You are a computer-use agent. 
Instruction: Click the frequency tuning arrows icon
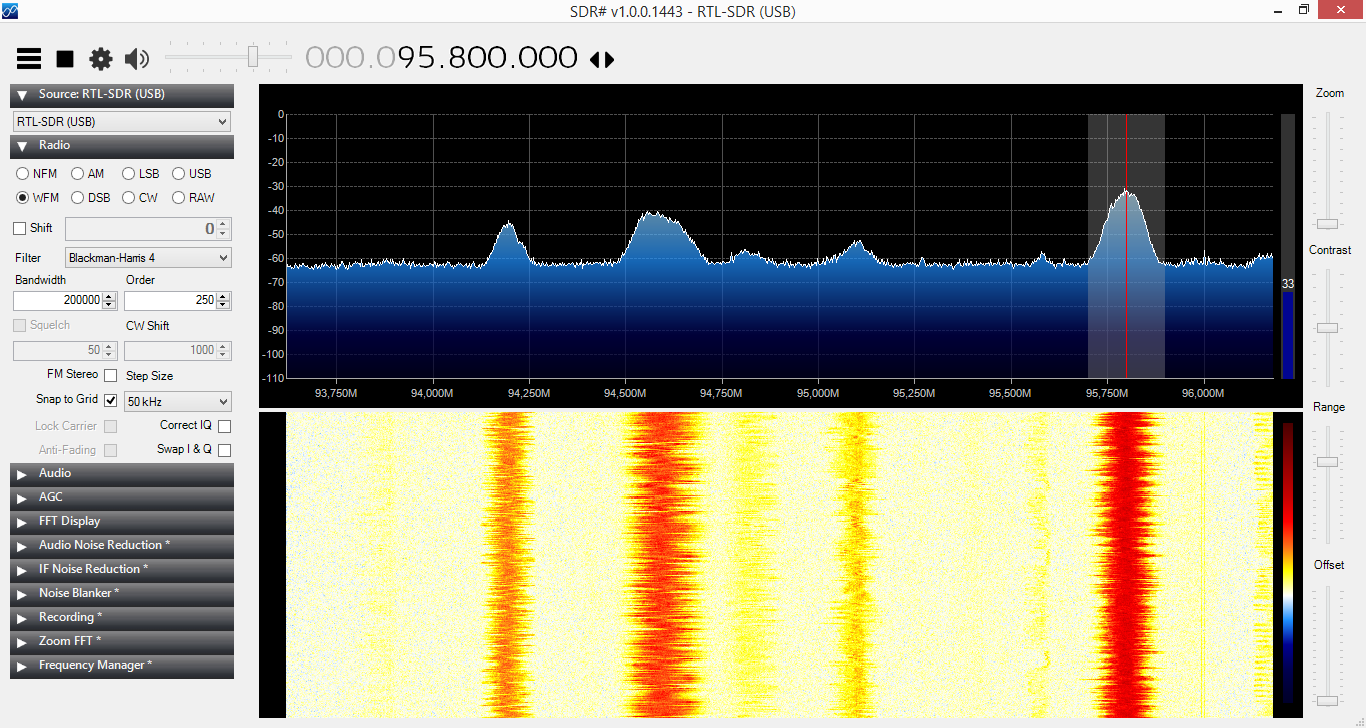[x=602, y=60]
